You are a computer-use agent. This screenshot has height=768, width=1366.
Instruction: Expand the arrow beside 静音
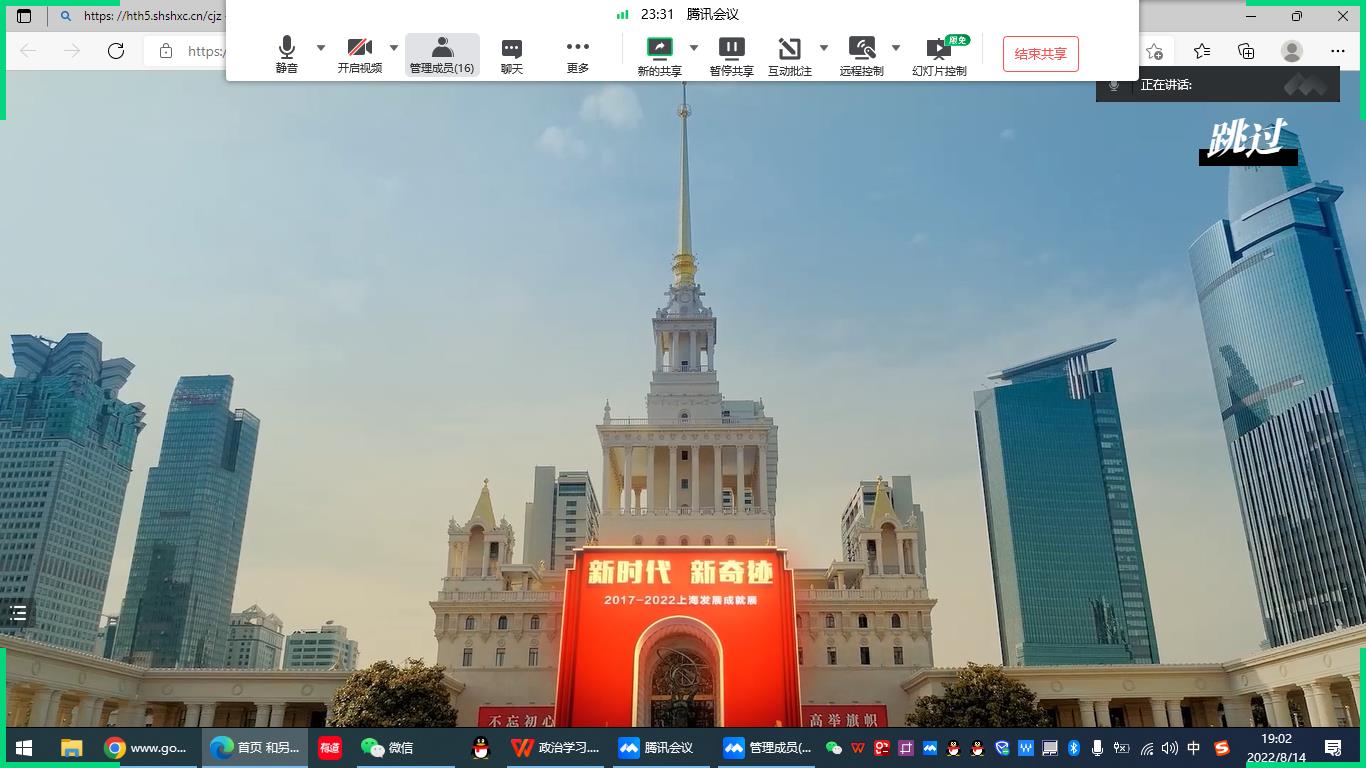click(x=321, y=47)
